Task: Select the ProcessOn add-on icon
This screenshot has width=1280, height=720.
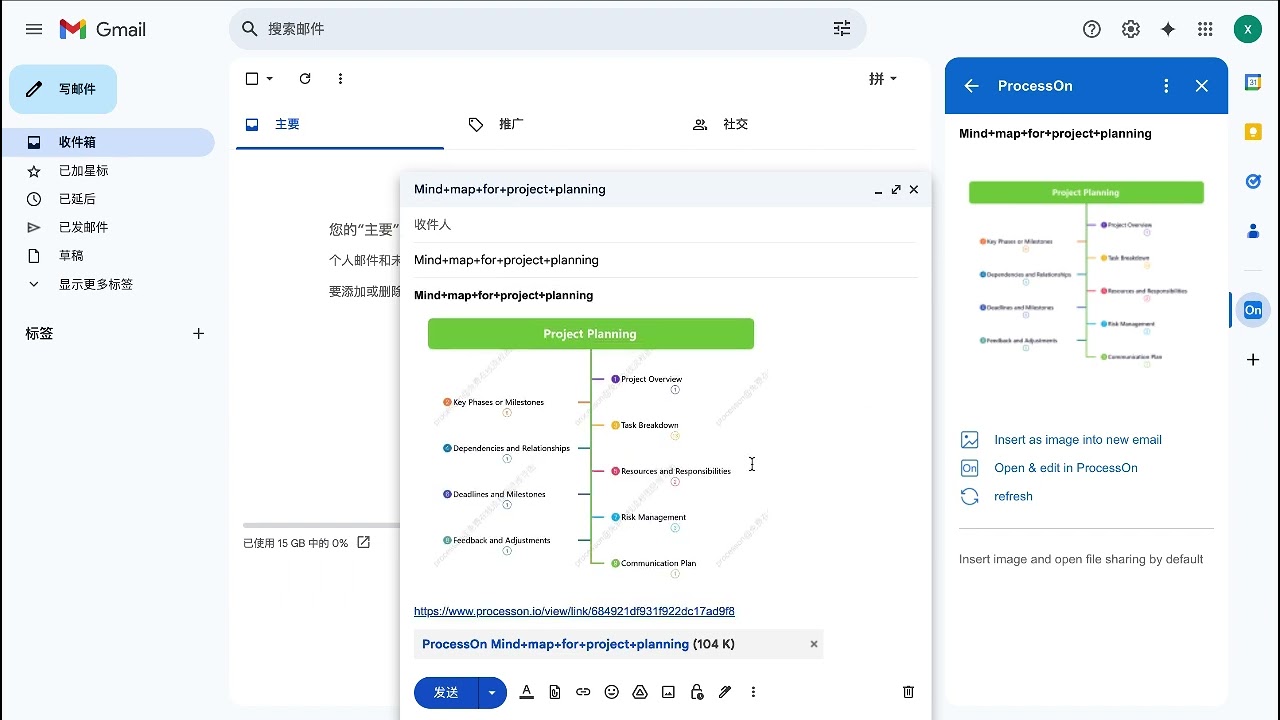Action: tap(1253, 310)
